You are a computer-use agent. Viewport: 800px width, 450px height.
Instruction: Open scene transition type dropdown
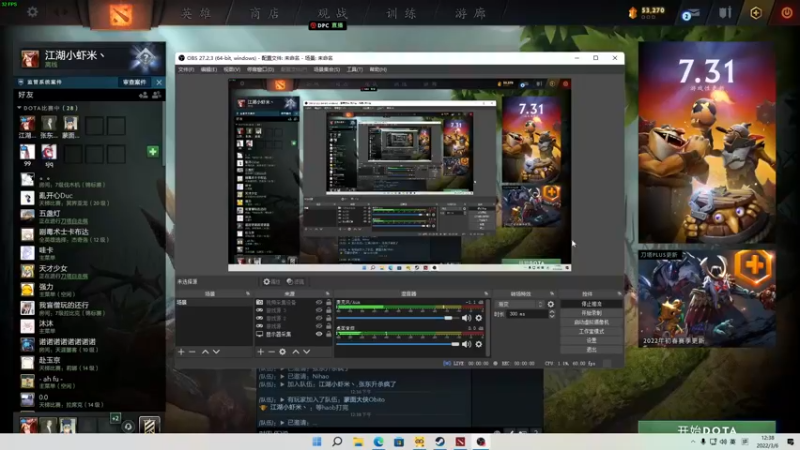(x=519, y=304)
